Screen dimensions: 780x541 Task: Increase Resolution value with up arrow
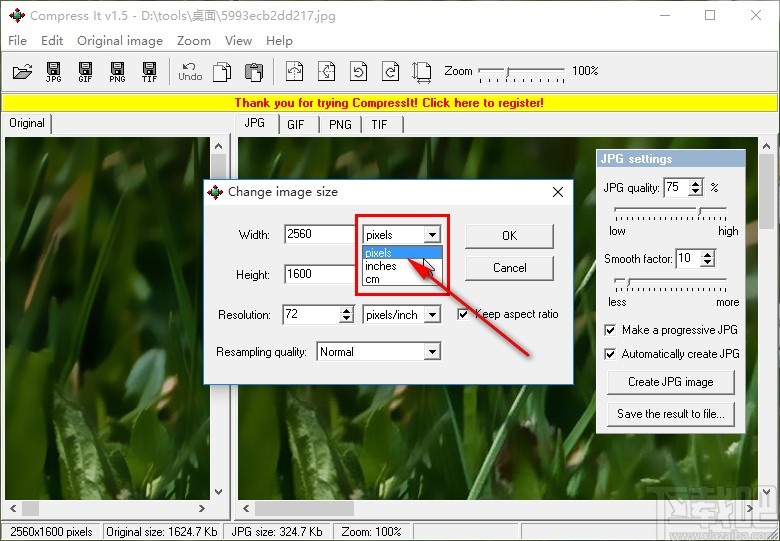click(347, 310)
